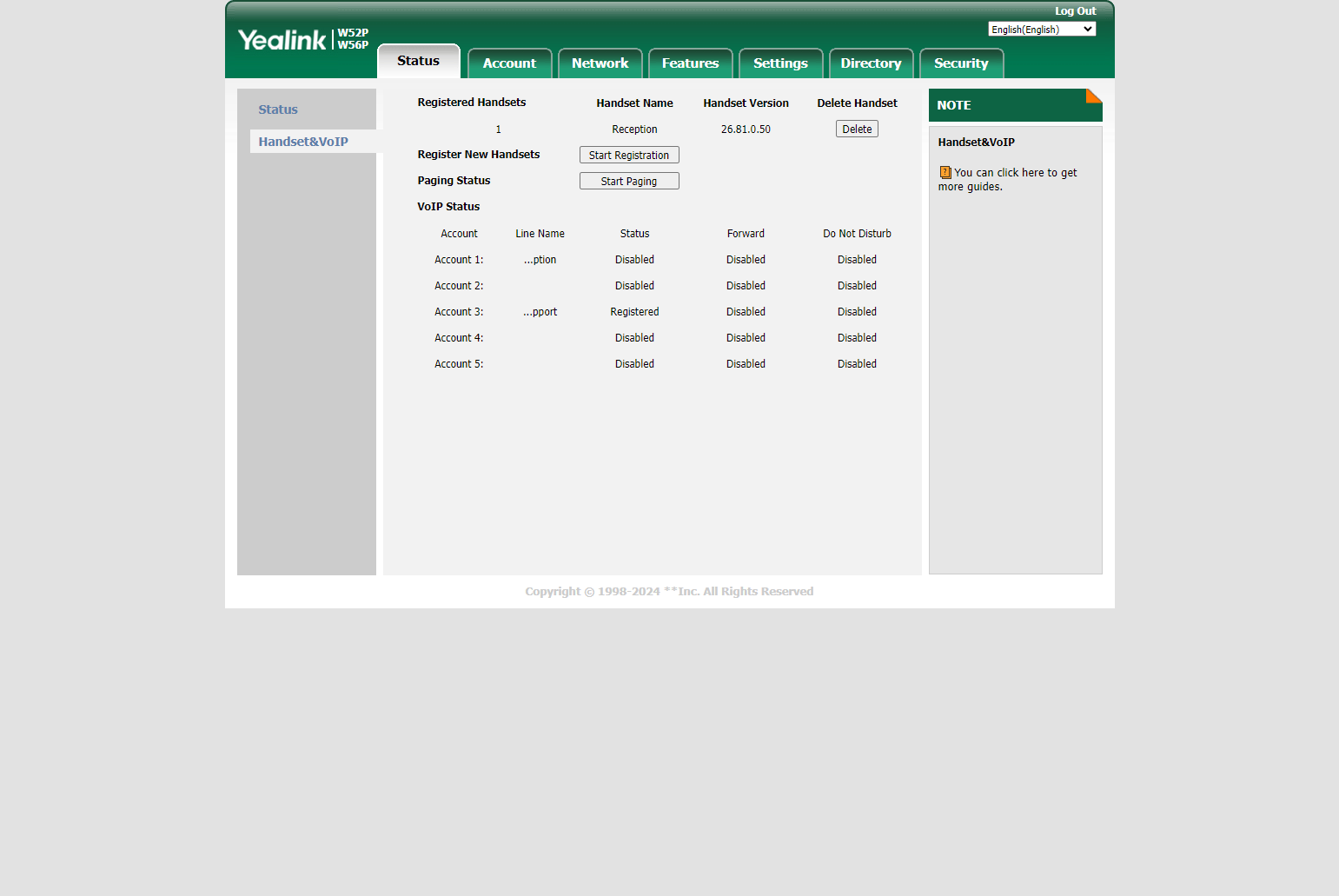The image size is (1339, 896).
Task: Click the 'Account 3:' row label
Action: [x=460, y=312]
